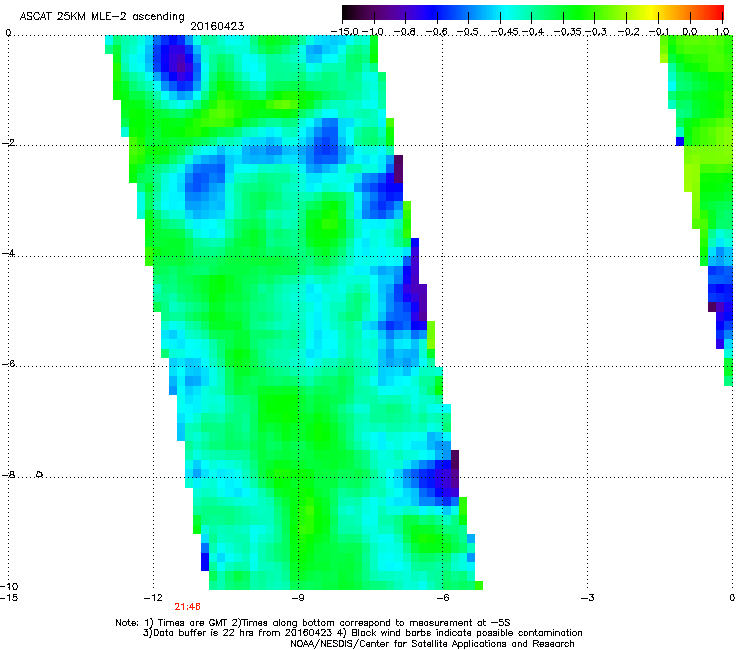
Task: Click the 'ASCAT 25KM MLE-2 ascending' title
Action: point(102,17)
